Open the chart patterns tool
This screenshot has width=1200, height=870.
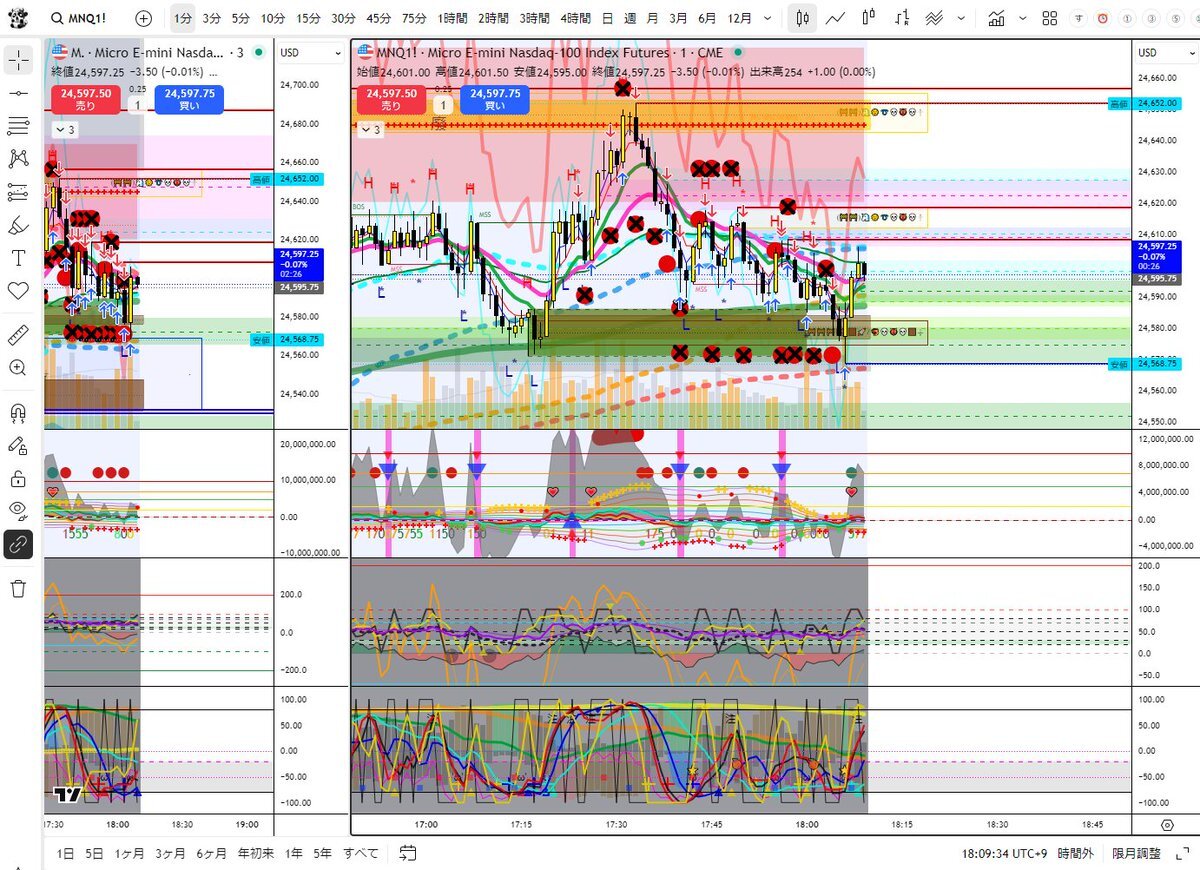pos(18,159)
